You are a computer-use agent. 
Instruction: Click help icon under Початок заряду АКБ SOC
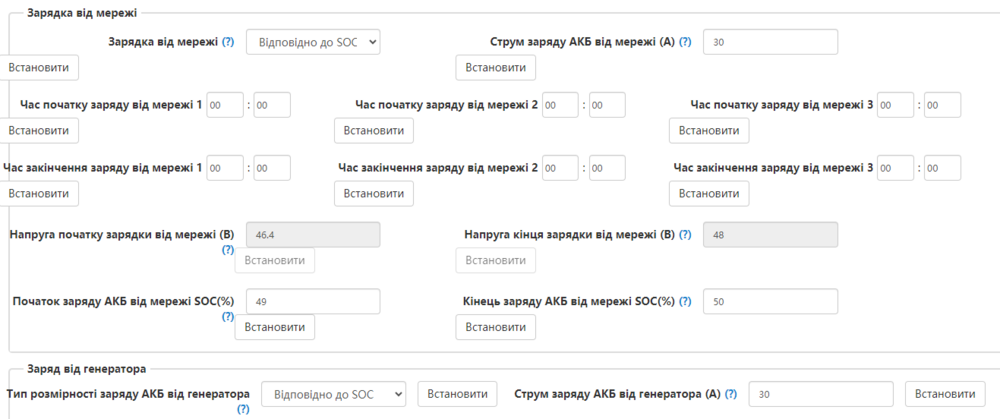point(228,316)
